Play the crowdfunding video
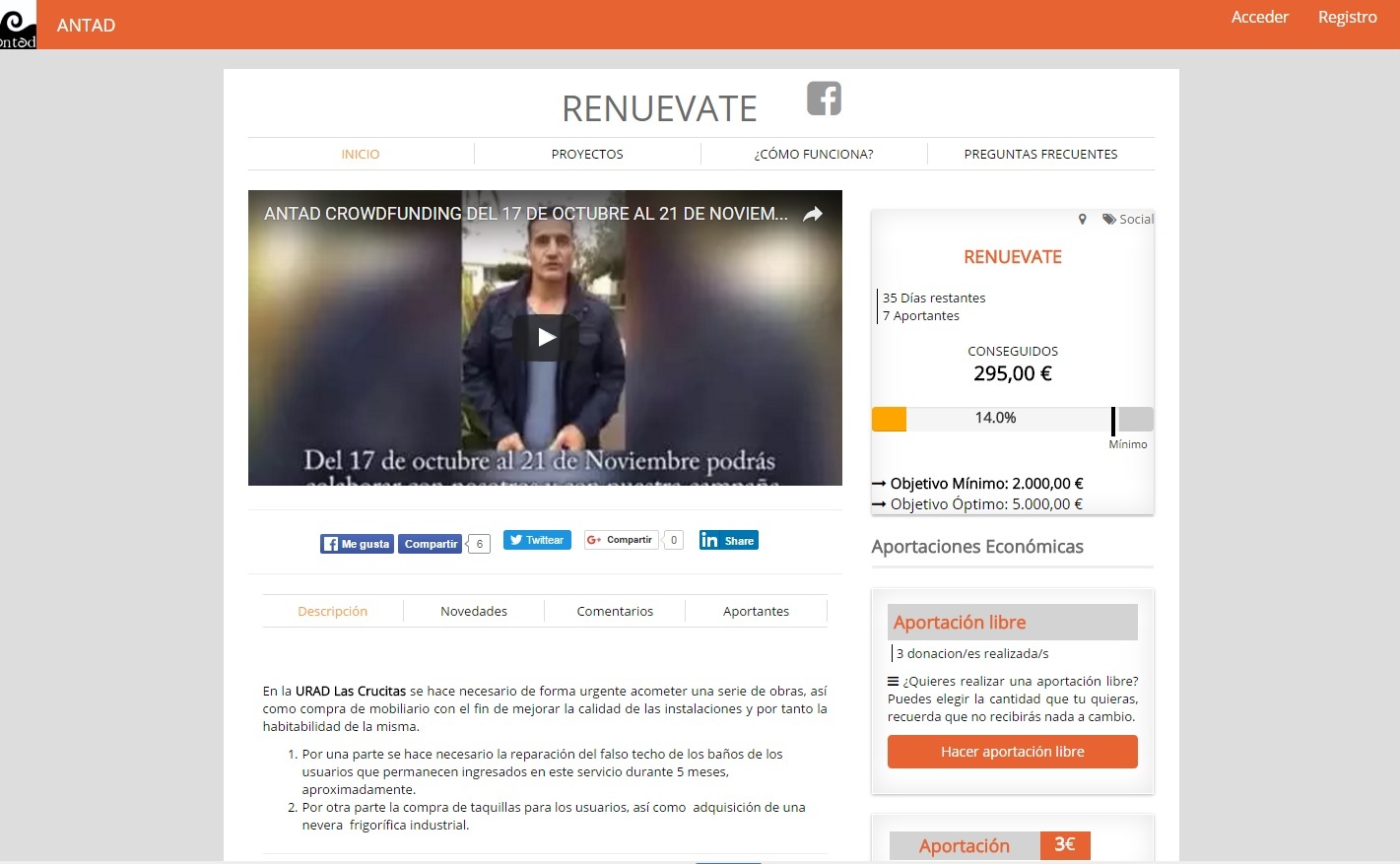The height and width of the screenshot is (864, 1400). pos(545,338)
